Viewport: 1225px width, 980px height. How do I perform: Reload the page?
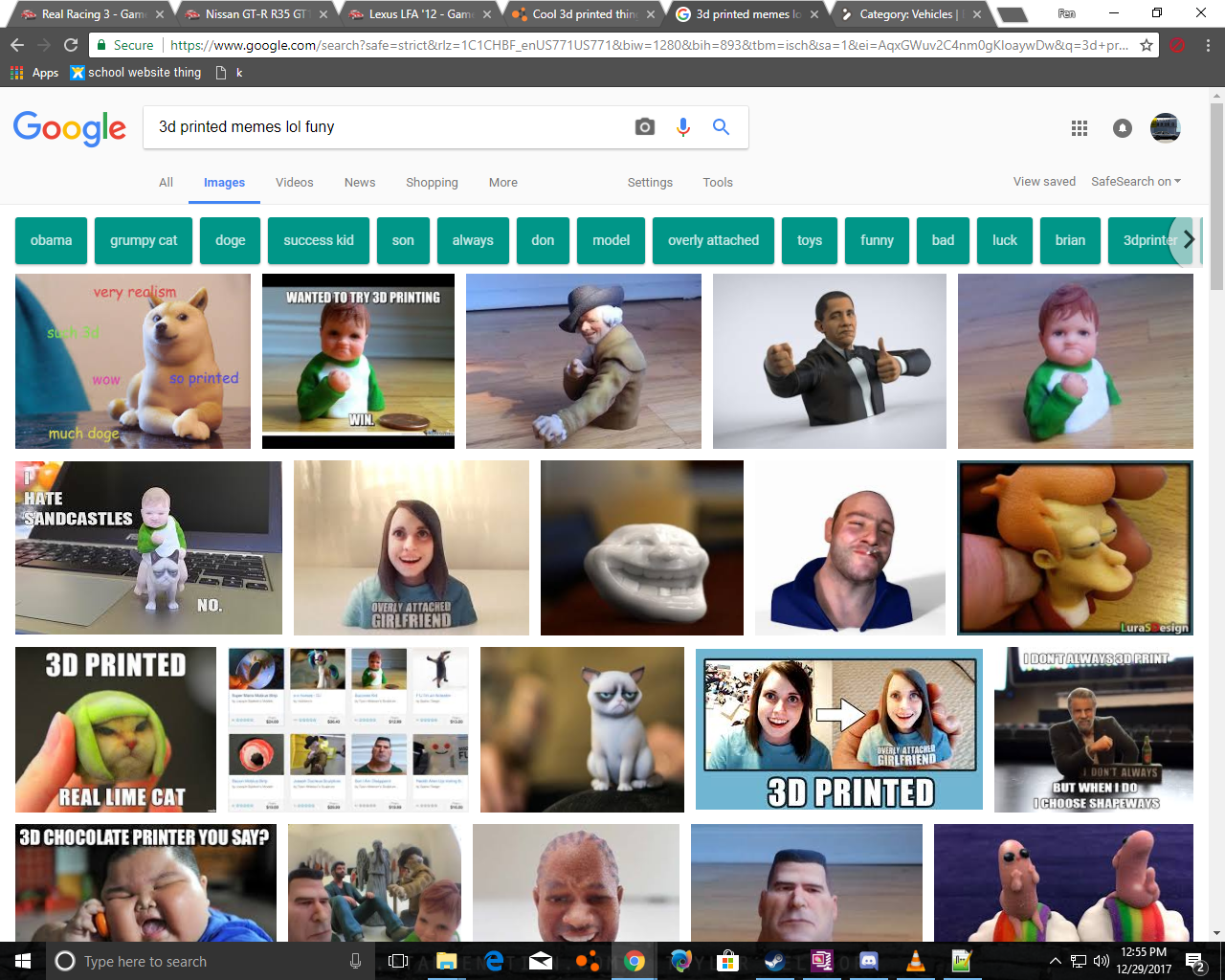click(71, 45)
